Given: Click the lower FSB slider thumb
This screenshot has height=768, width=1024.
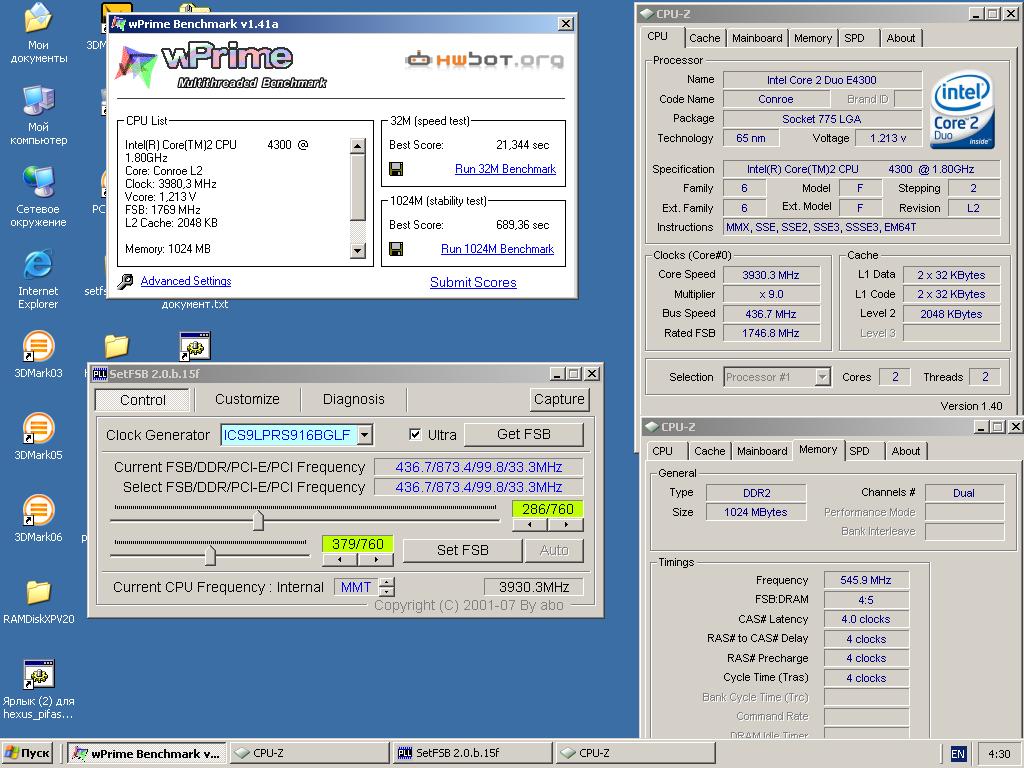Looking at the screenshot, I should [210, 556].
